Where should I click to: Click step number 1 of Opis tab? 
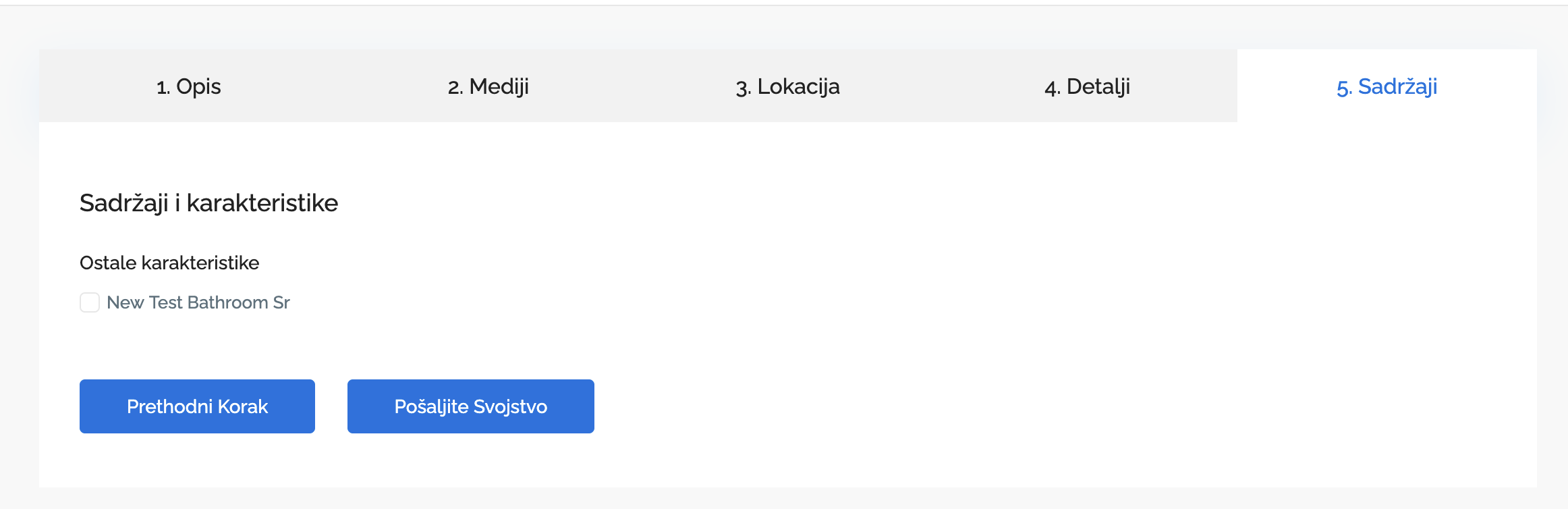pyautogui.click(x=163, y=88)
